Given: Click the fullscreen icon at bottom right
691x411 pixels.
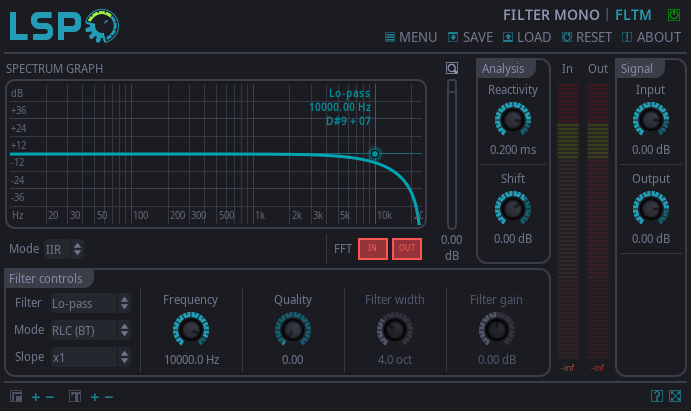Looking at the screenshot, I should point(675,397).
